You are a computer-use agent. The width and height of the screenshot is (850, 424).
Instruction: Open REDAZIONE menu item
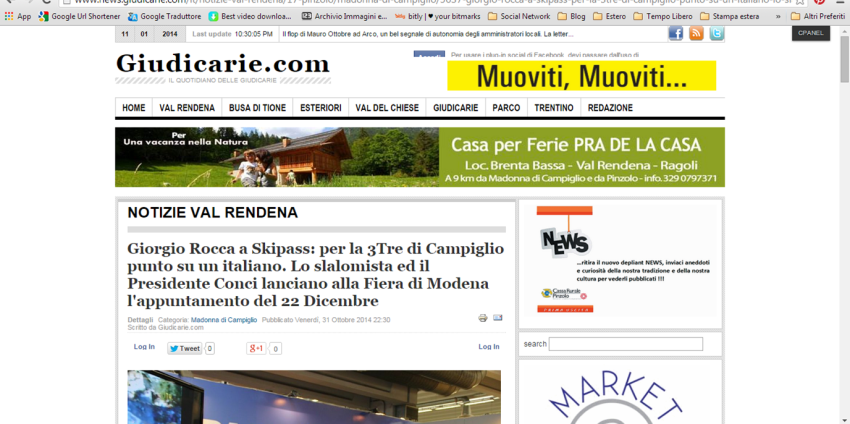click(x=610, y=108)
